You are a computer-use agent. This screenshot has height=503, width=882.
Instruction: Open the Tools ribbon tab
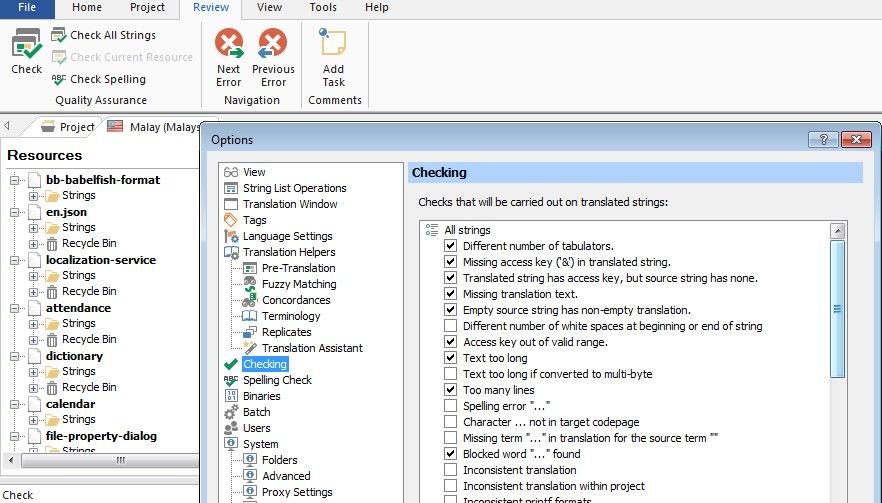coord(323,8)
